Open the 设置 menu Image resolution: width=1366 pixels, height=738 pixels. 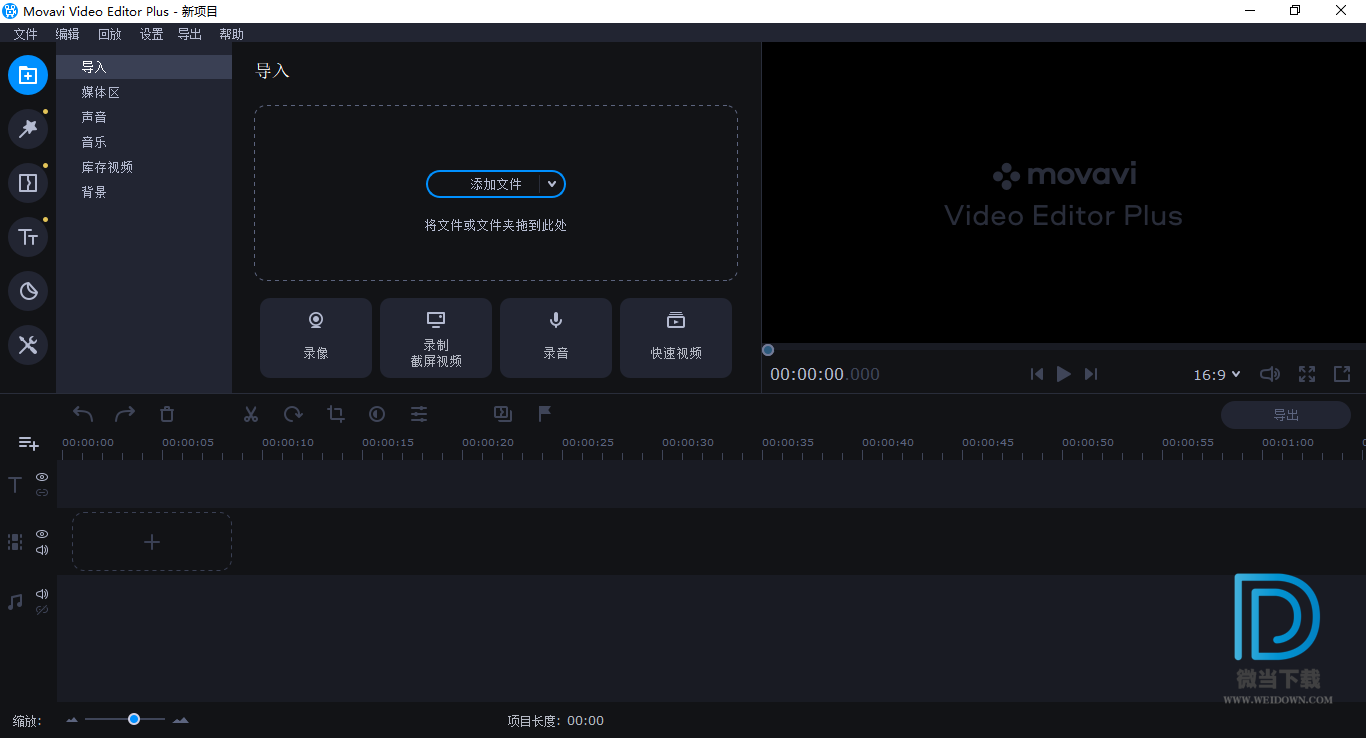click(x=151, y=34)
